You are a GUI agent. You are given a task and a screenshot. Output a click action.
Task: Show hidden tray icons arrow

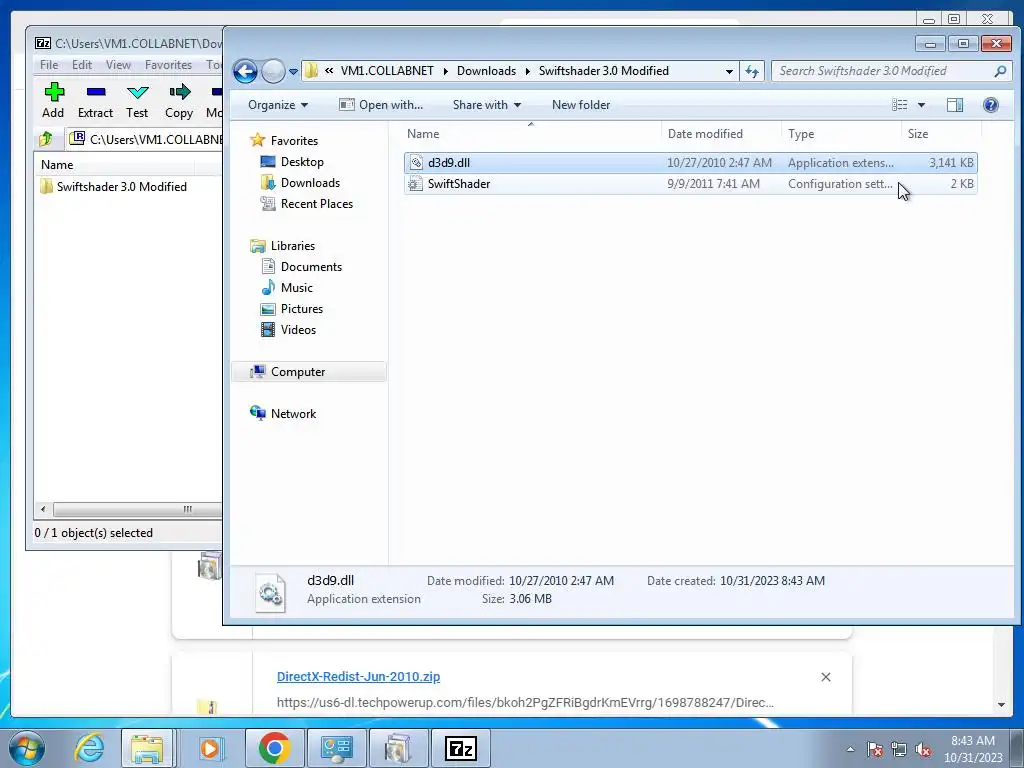[850, 749]
